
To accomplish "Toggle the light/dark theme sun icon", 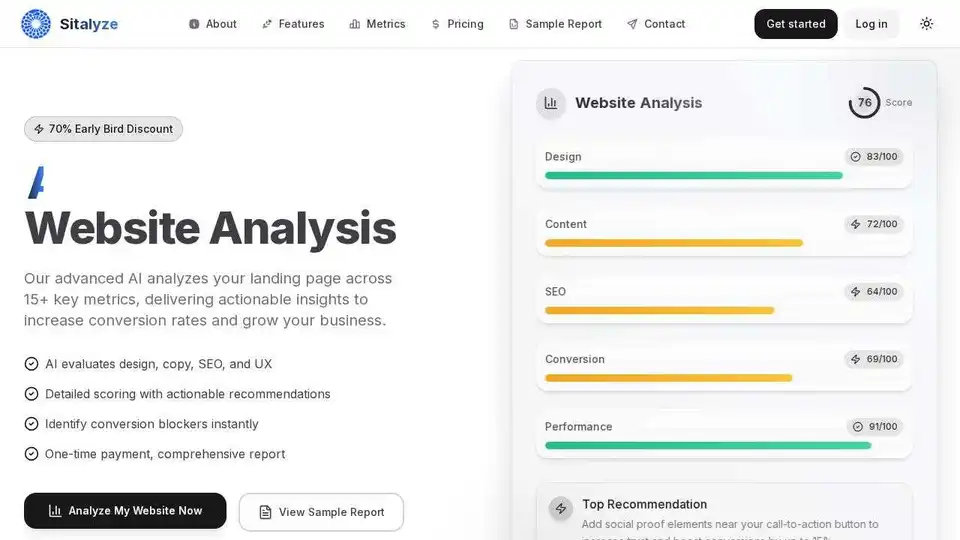I will (x=926, y=24).
